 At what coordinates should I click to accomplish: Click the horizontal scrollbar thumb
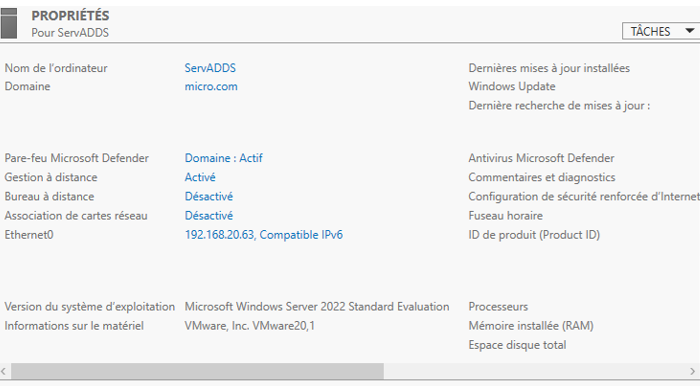coord(197,371)
